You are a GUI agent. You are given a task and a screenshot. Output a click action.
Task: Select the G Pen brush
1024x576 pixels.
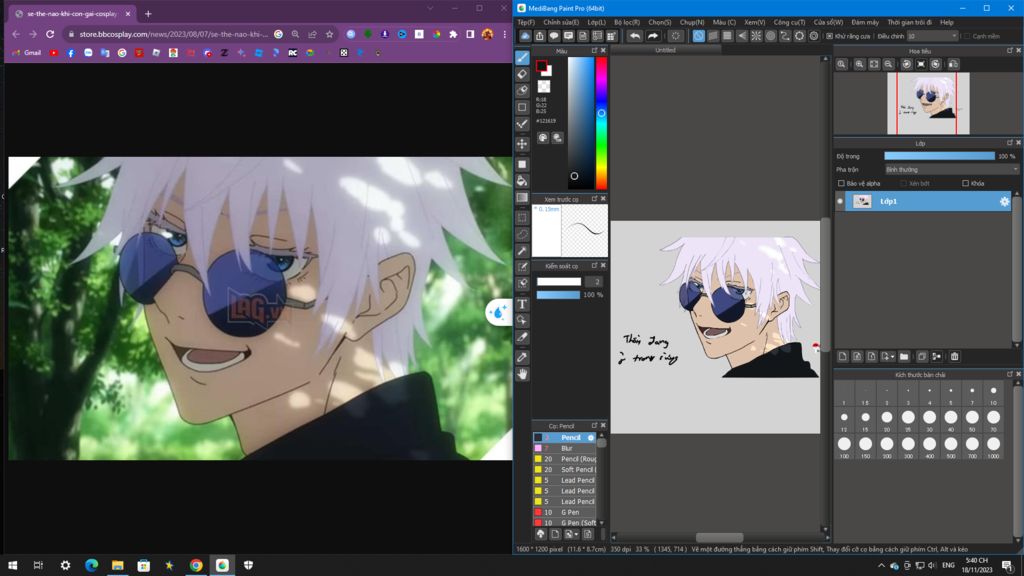(566, 513)
